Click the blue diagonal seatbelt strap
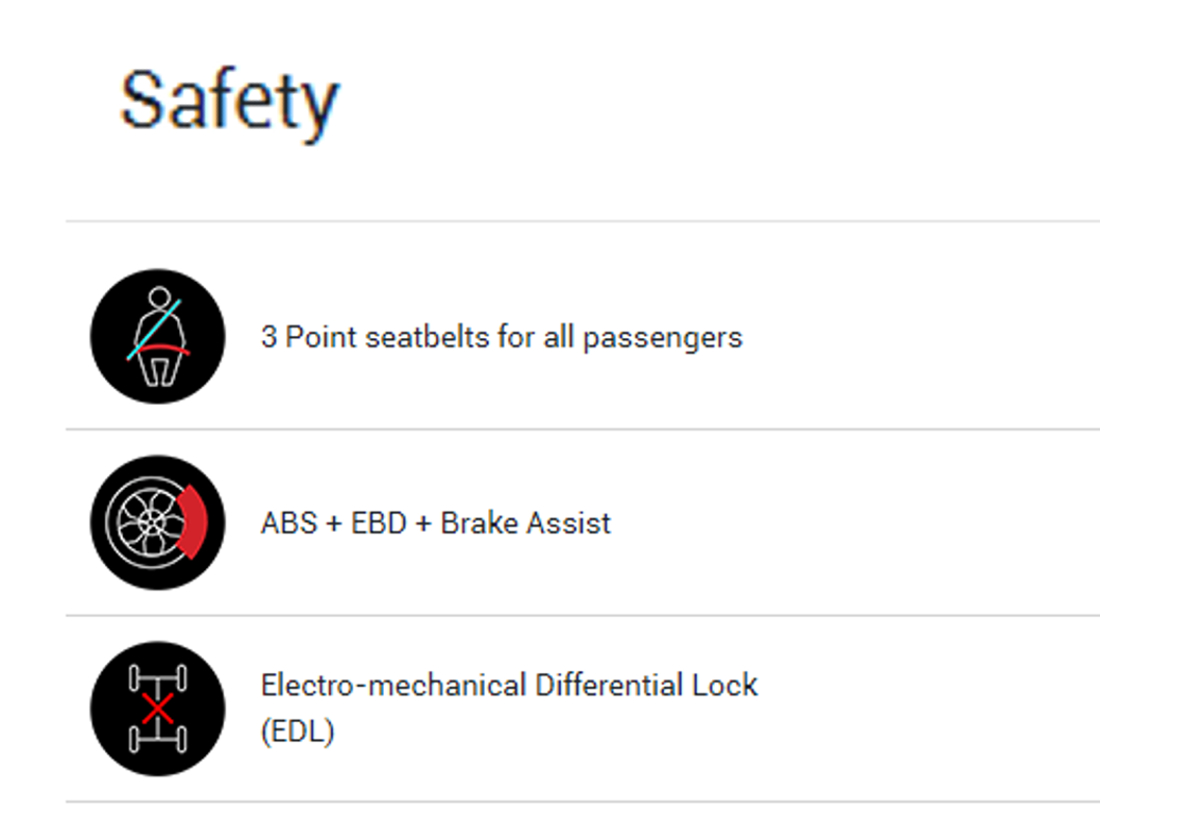Screen dimensions: 1200x836 tap(154, 328)
